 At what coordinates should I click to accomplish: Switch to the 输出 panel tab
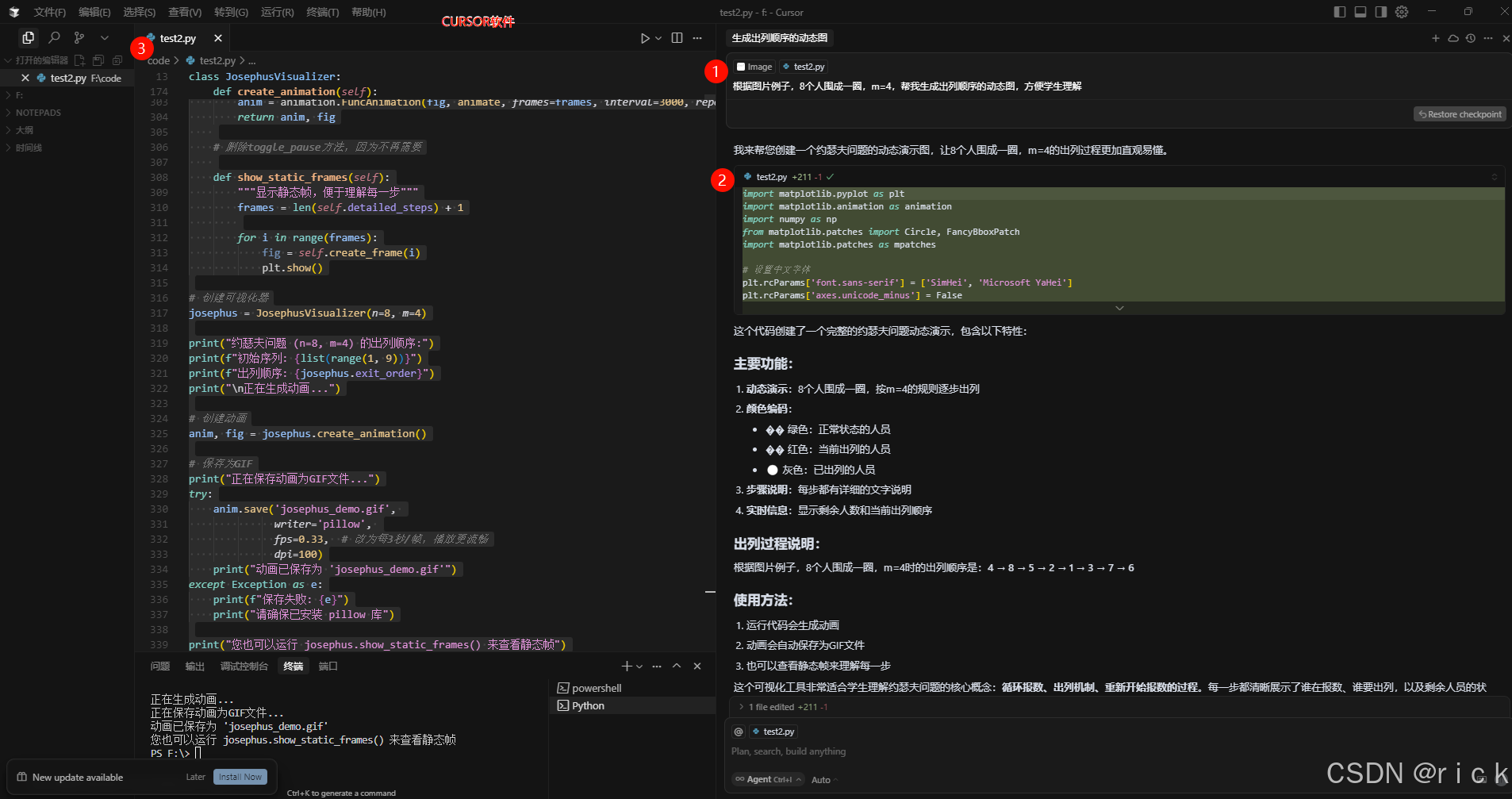click(195, 666)
